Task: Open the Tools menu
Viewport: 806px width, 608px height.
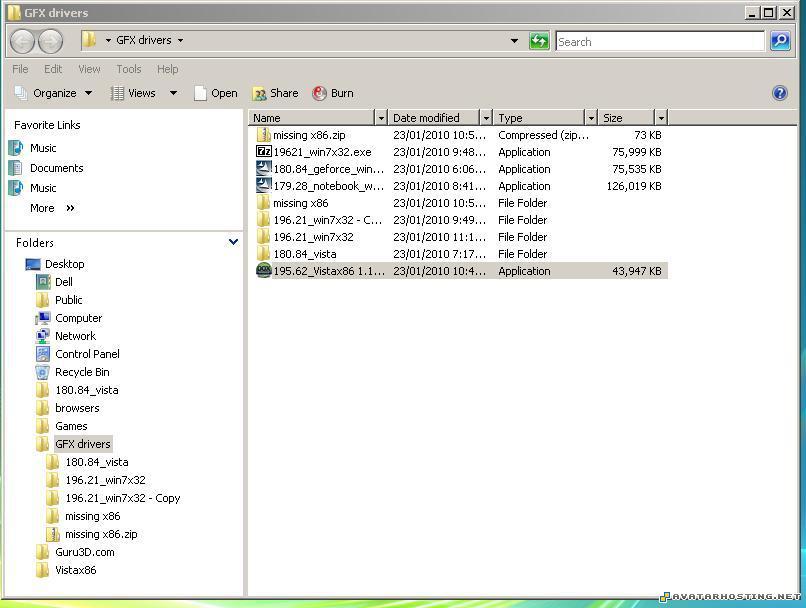Action: pyautogui.click(x=129, y=69)
